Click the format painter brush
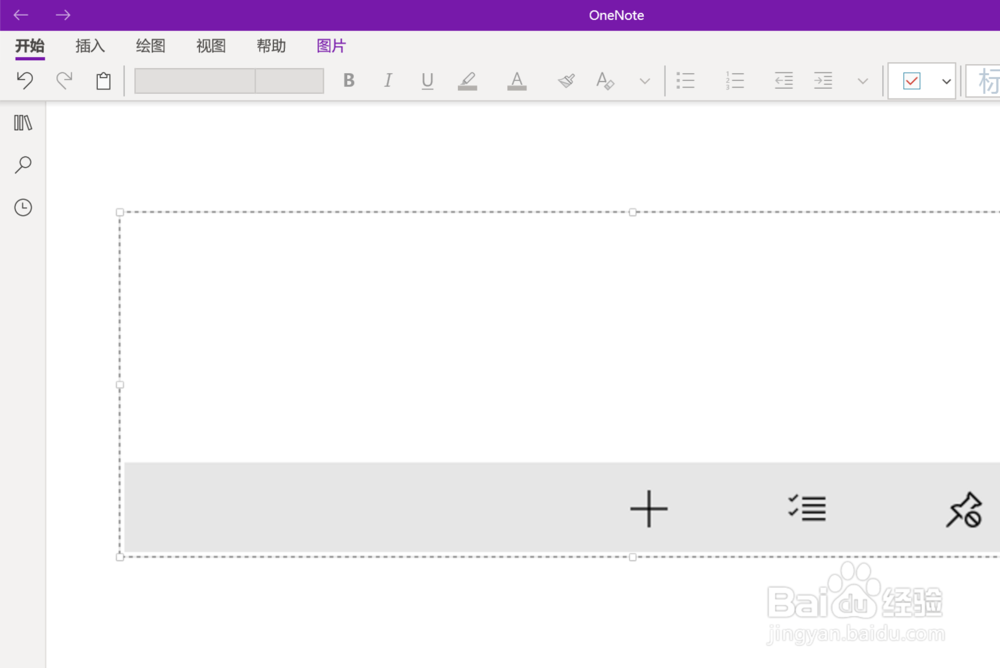 pos(566,81)
